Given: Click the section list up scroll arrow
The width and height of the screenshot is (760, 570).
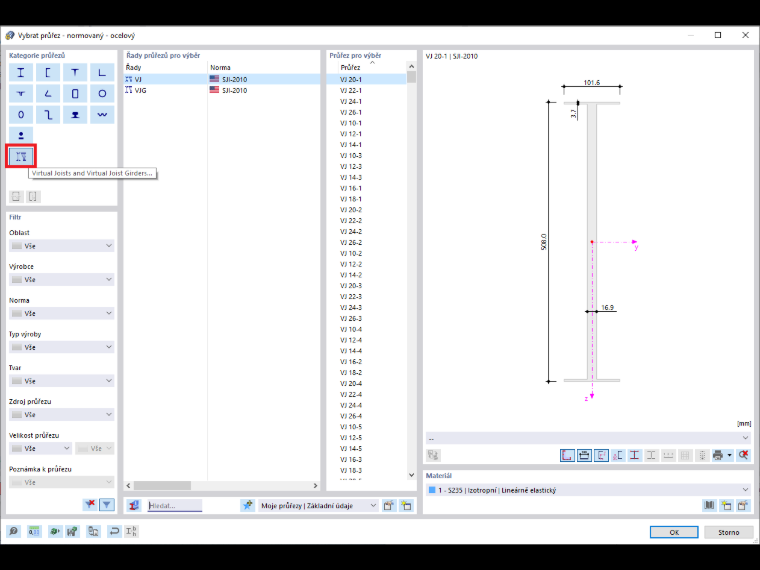Looking at the screenshot, I should pyautogui.click(x=412, y=66).
